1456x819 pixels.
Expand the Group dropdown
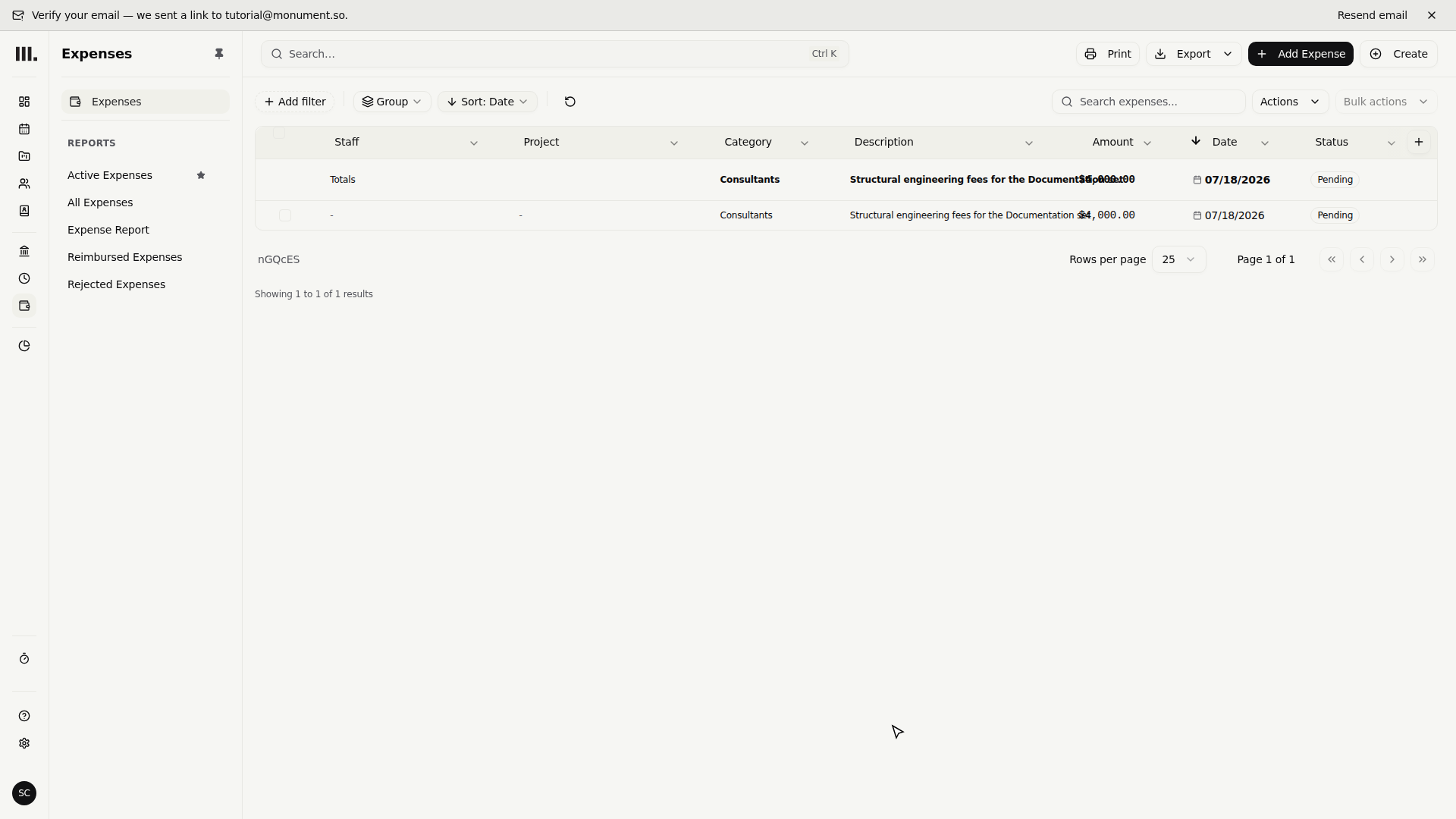392,102
